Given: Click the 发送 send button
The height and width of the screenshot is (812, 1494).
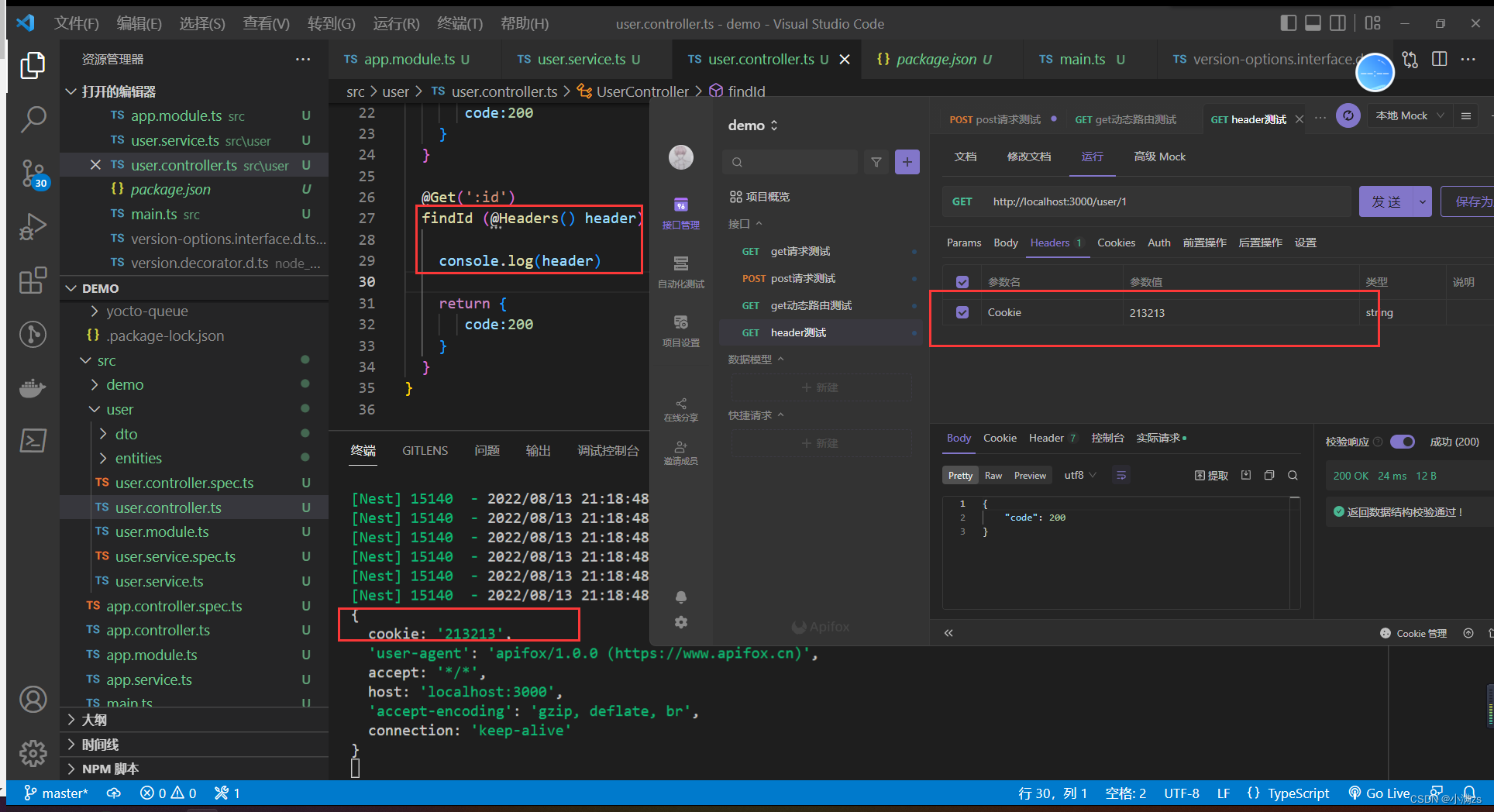Looking at the screenshot, I should click(x=1386, y=201).
